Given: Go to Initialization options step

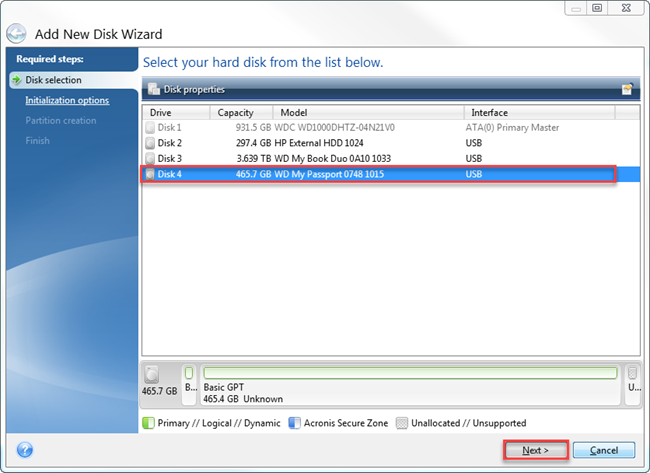Looking at the screenshot, I should point(67,100).
